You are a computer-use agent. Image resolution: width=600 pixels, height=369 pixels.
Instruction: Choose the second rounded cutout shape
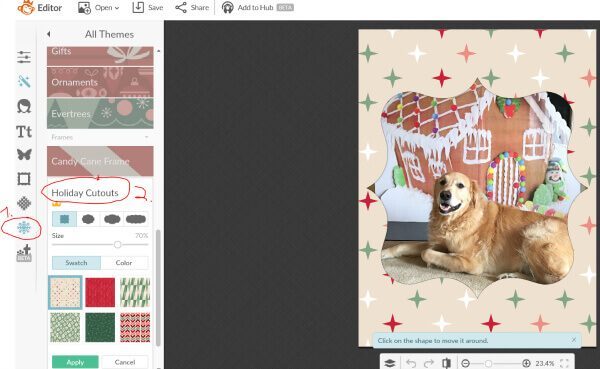[x=88, y=219]
